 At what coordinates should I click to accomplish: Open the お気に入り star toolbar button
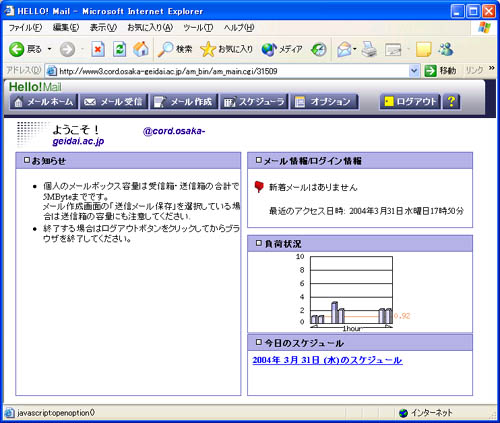pyautogui.click(x=227, y=49)
